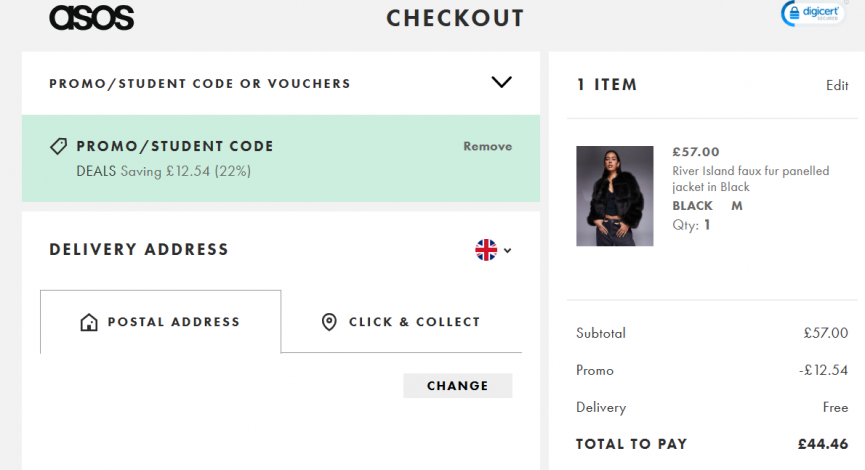Select the Postal Address tab label
865x470 pixels.
click(x=173, y=322)
